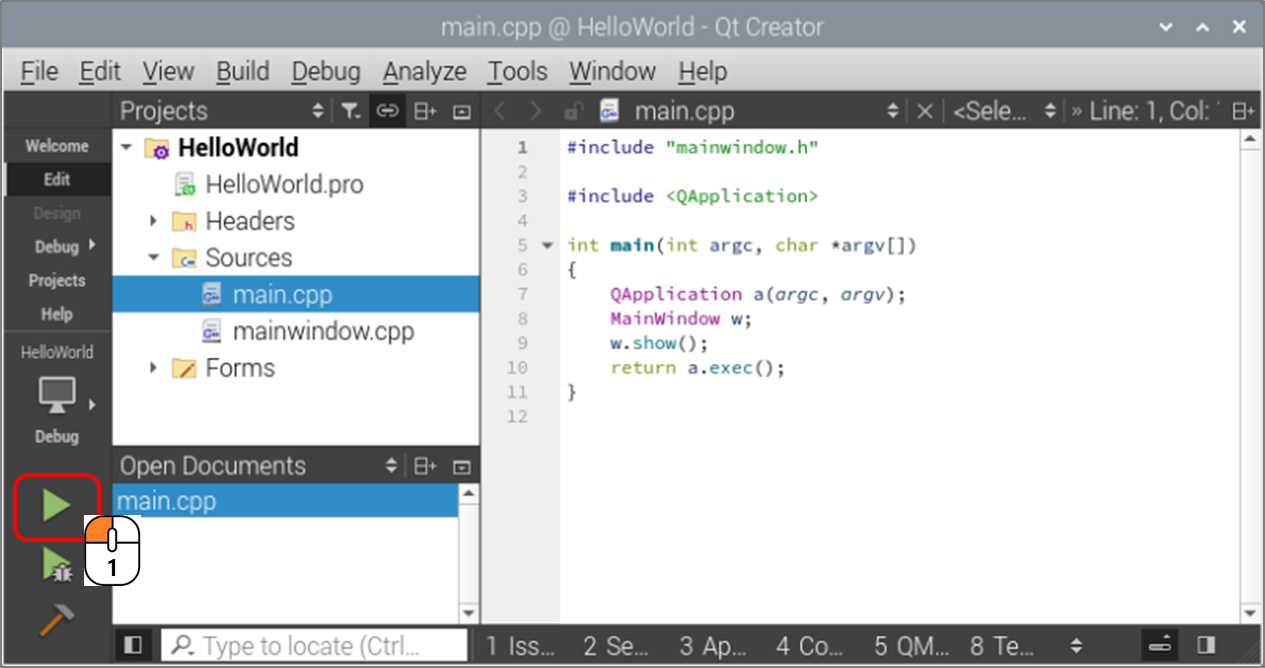Open the Edit menu
Screen dimensions: 1265x668
click(x=100, y=71)
